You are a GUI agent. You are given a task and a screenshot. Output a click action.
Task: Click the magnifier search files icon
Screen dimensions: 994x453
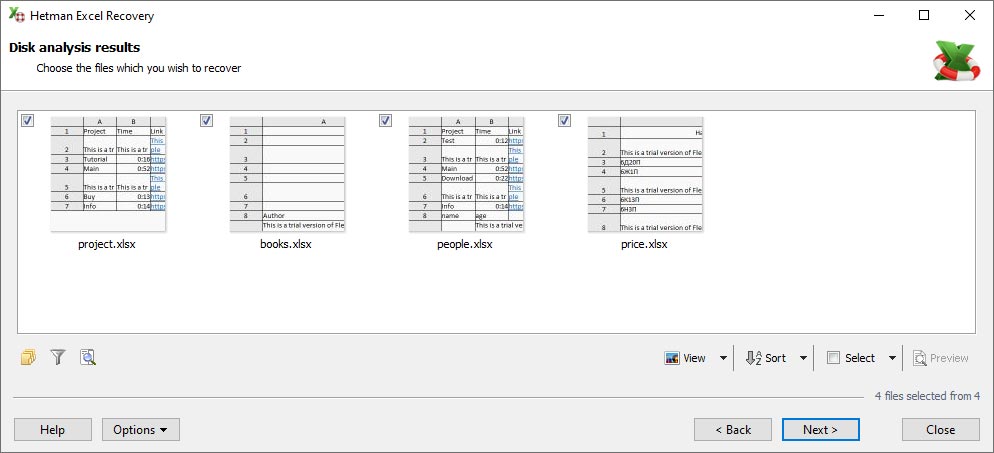(x=87, y=358)
